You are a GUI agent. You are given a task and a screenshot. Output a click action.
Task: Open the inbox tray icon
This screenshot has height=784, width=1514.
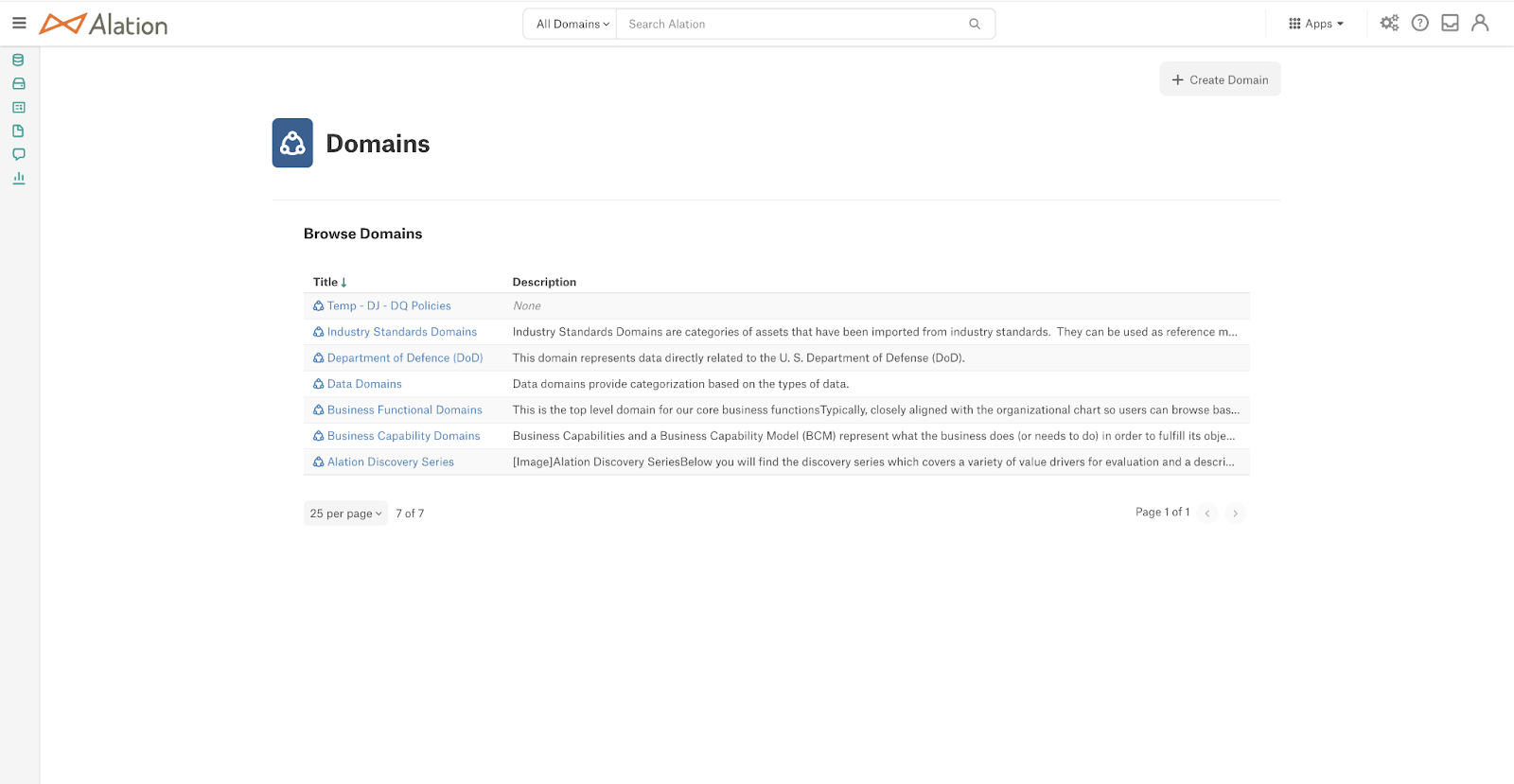pyautogui.click(x=1450, y=24)
